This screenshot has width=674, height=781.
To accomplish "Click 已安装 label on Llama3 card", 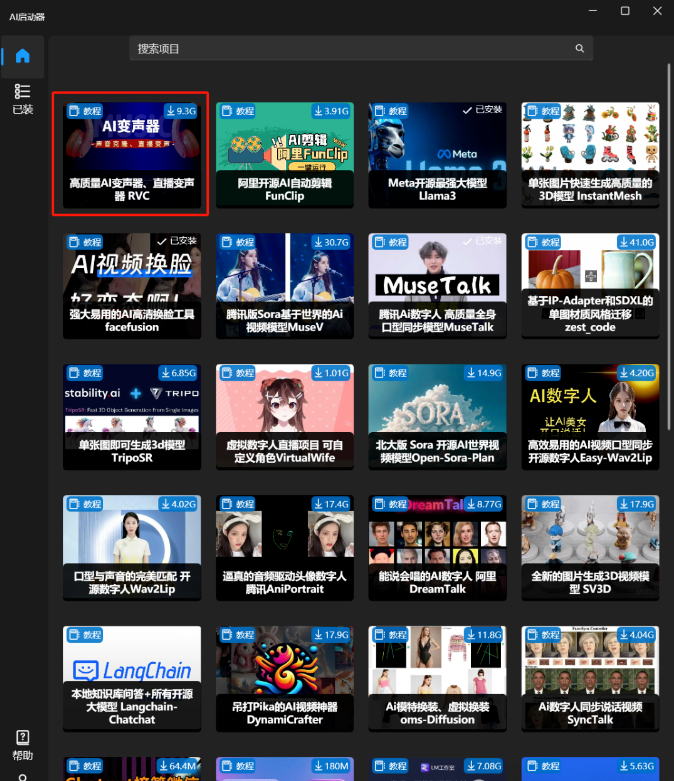I will (x=483, y=110).
